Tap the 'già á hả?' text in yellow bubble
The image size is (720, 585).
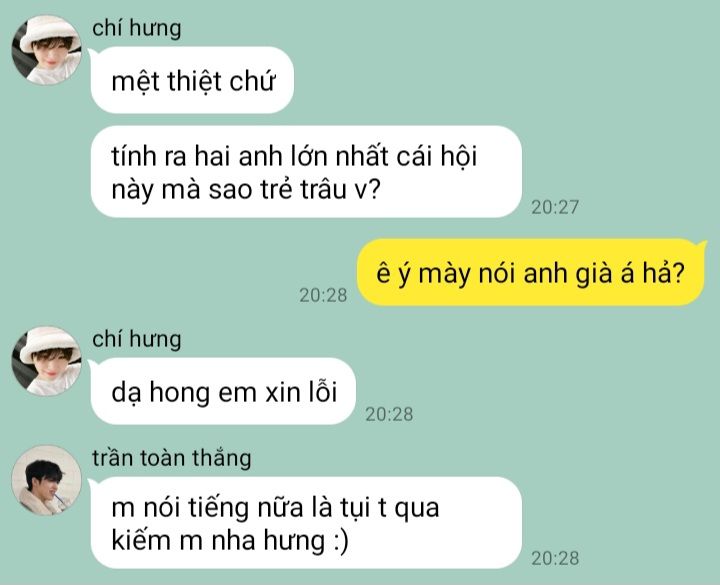click(629, 274)
